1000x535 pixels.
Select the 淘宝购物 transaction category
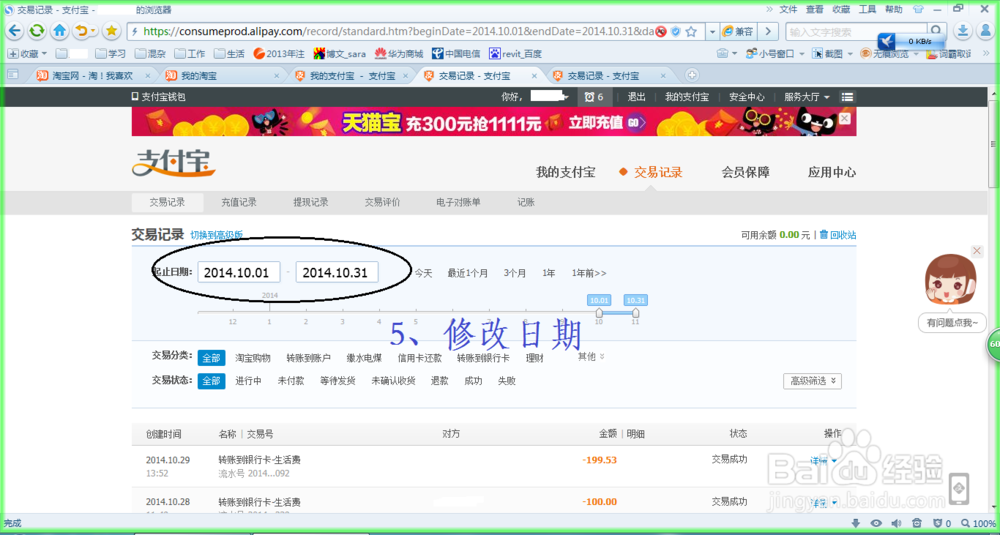pyautogui.click(x=253, y=358)
